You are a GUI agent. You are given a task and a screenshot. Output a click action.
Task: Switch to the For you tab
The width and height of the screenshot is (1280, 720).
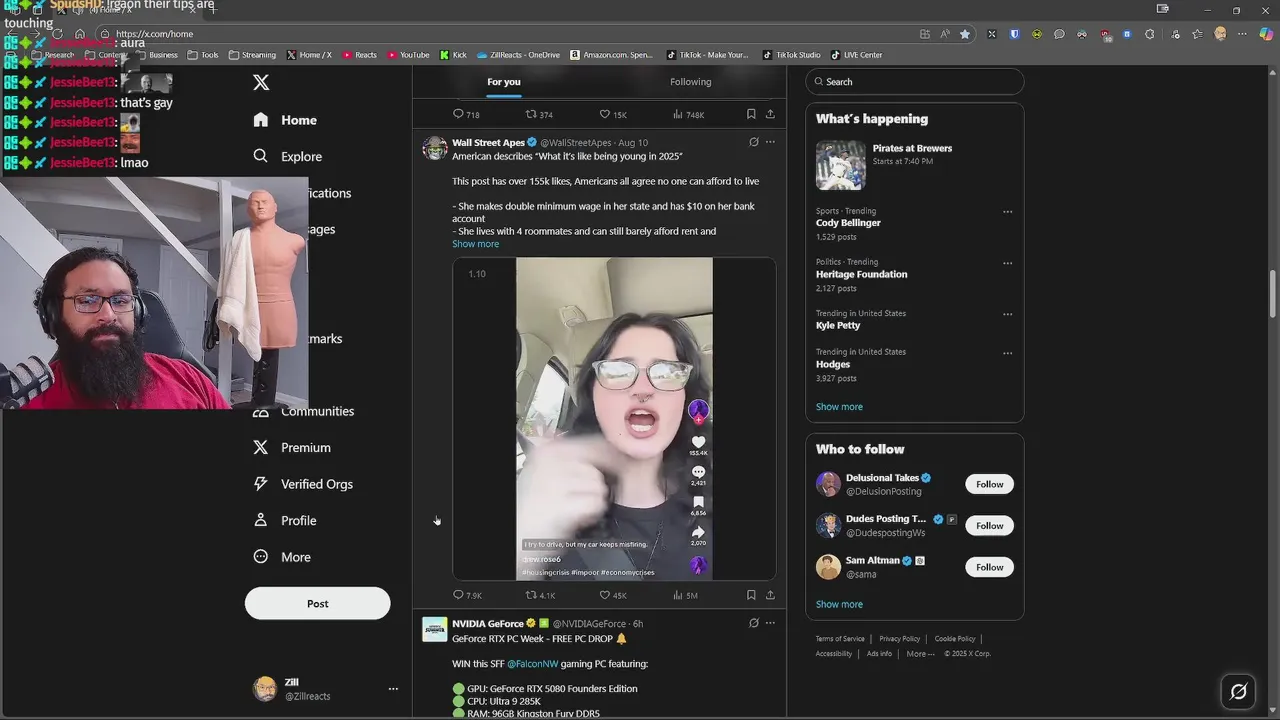click(504, 82)
